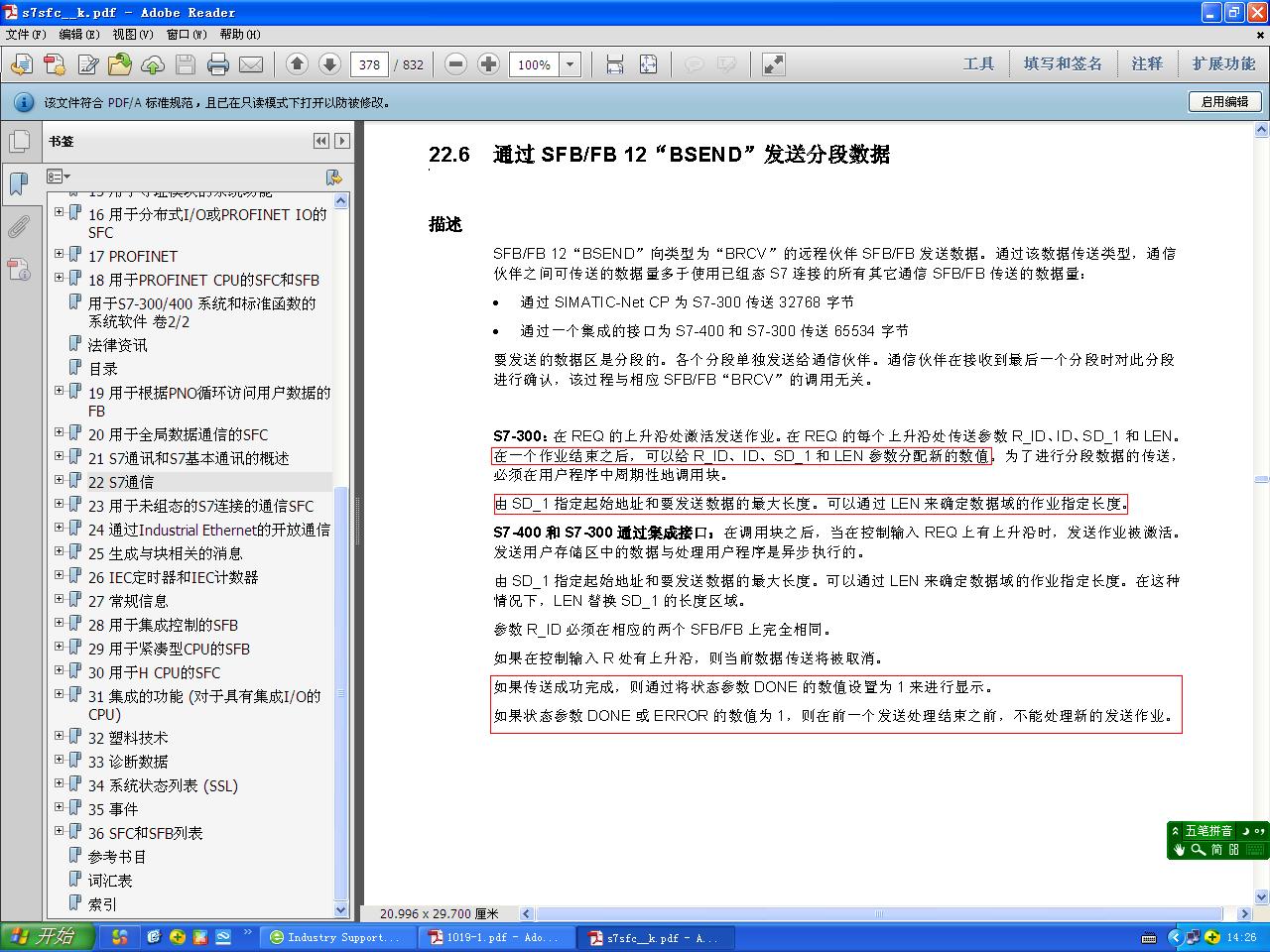The image size is (1270, 952).
Task: Open the Page Thumbnails panel icon
Action: tap(19, 142)
